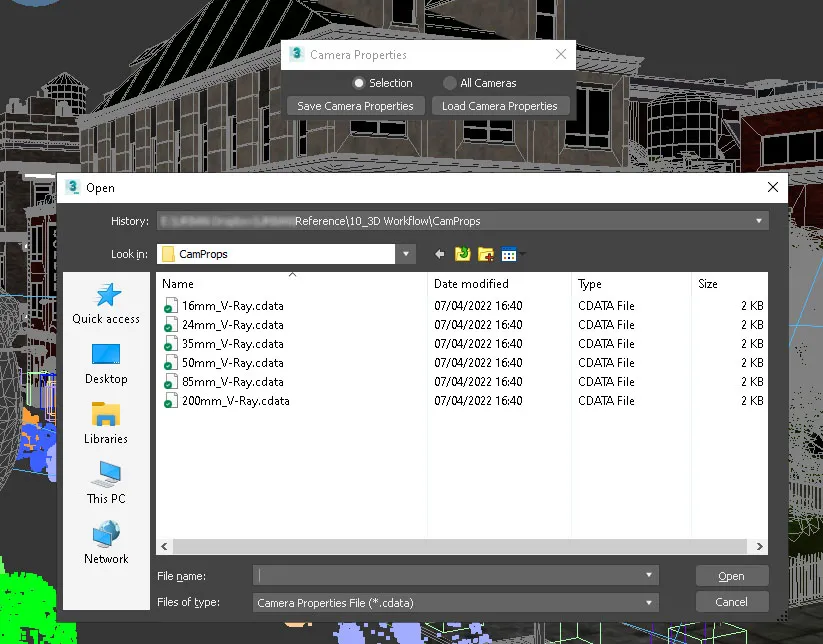The width and height of the screenshot is (823, 644).
Task: Click the 3ds Max icon in the Open dialog title
Action: tap(72, 187)
